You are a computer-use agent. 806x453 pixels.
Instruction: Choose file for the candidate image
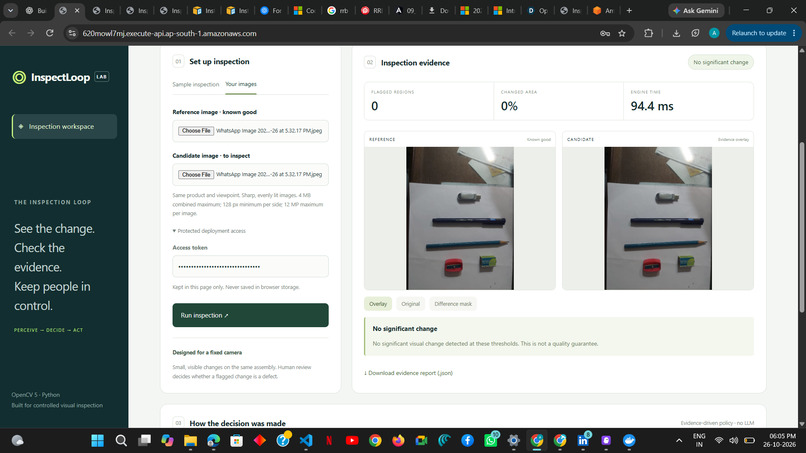[x=196, y=174]
